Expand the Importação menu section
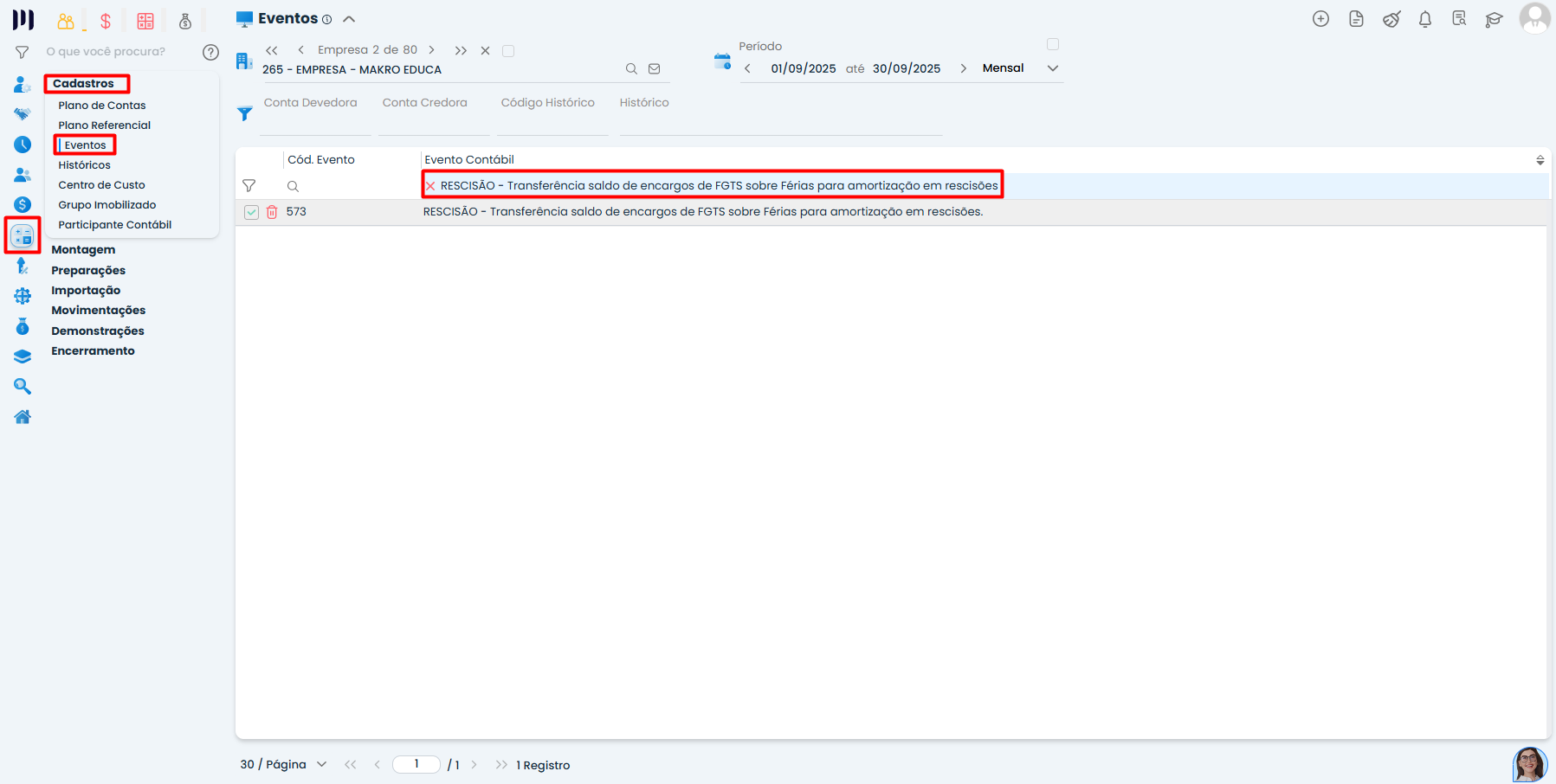 pyautogui.click(x=86, y=291)
